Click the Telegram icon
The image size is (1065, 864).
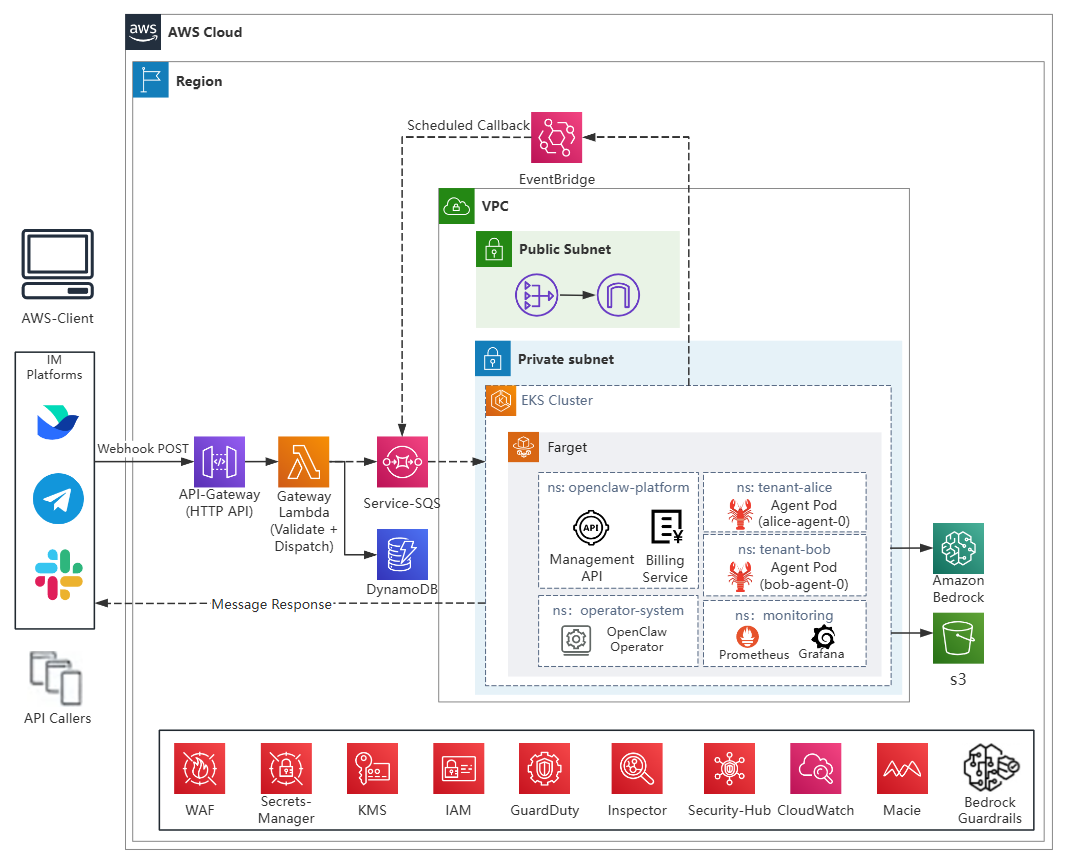(x=58, y=499)
